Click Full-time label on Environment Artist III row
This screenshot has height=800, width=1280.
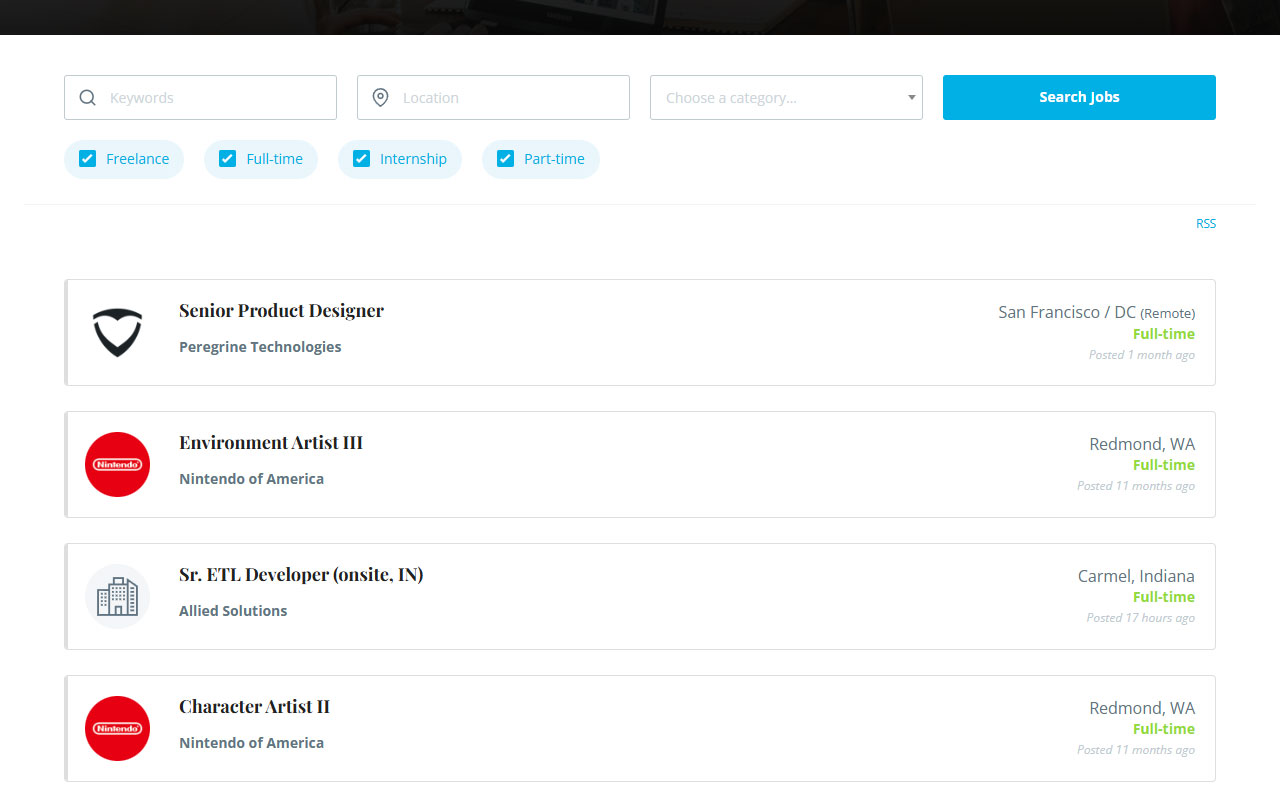(x=1164, y=465)
